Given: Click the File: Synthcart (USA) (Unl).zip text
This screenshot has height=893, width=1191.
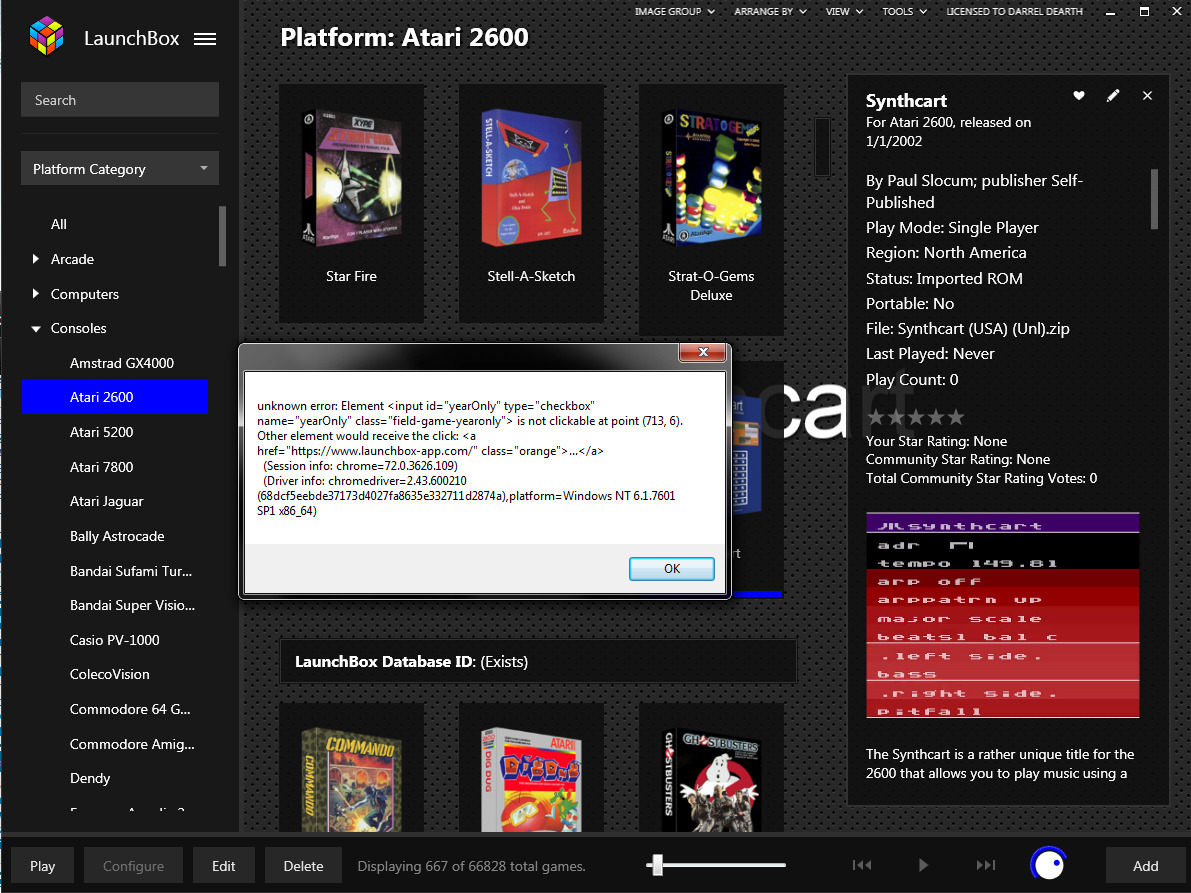Looking at the screenshot, I should click(x=968, y=329).
